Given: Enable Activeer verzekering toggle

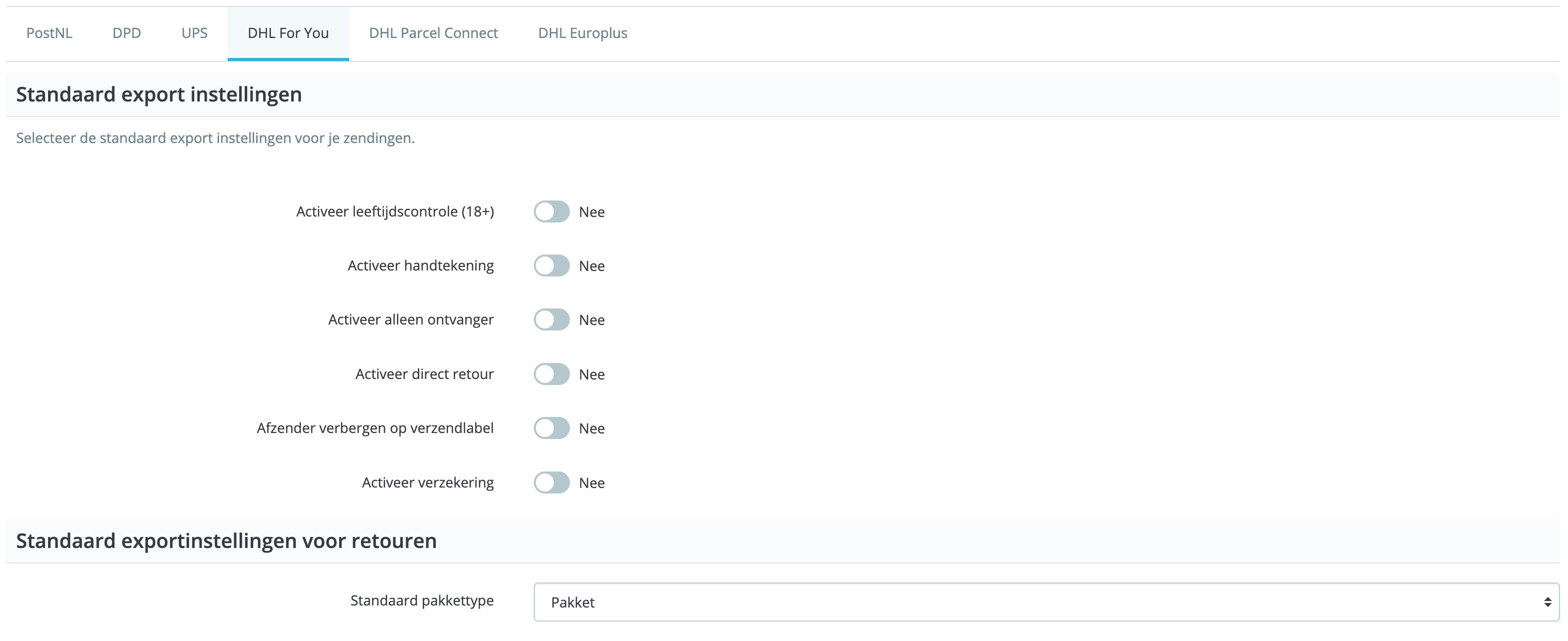Looking at the screenshot, I should 551,482.
